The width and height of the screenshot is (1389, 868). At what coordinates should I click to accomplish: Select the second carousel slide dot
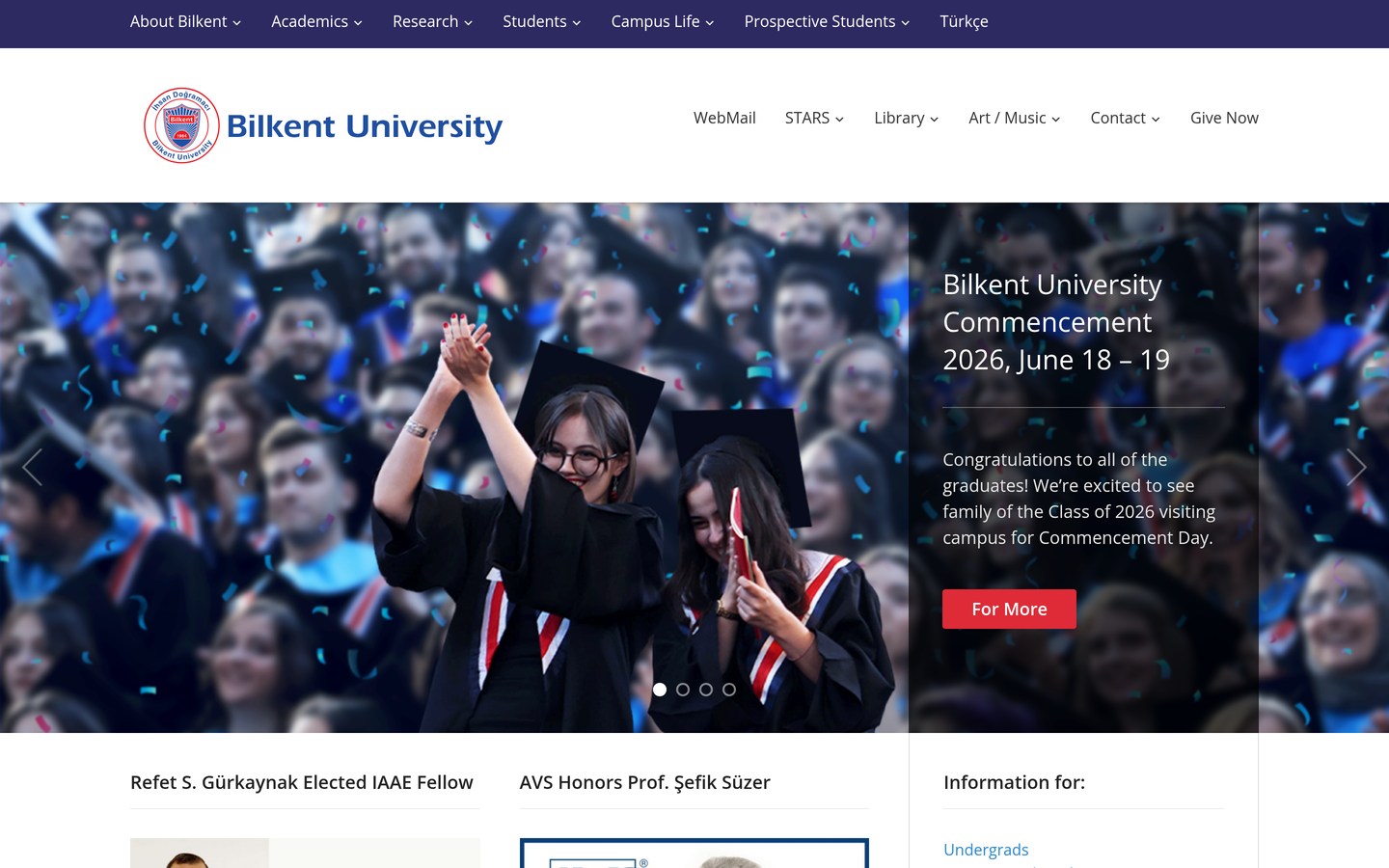point(683,690)
